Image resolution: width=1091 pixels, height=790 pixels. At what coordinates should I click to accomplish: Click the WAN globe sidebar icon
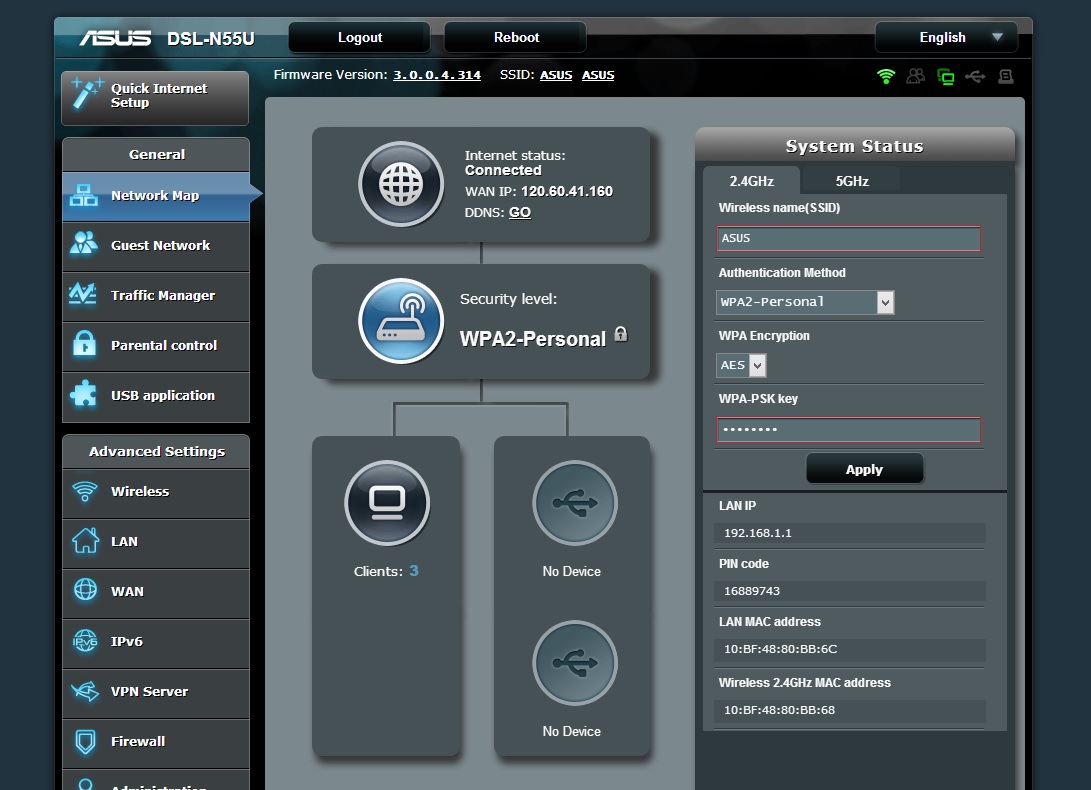[86, 590]
